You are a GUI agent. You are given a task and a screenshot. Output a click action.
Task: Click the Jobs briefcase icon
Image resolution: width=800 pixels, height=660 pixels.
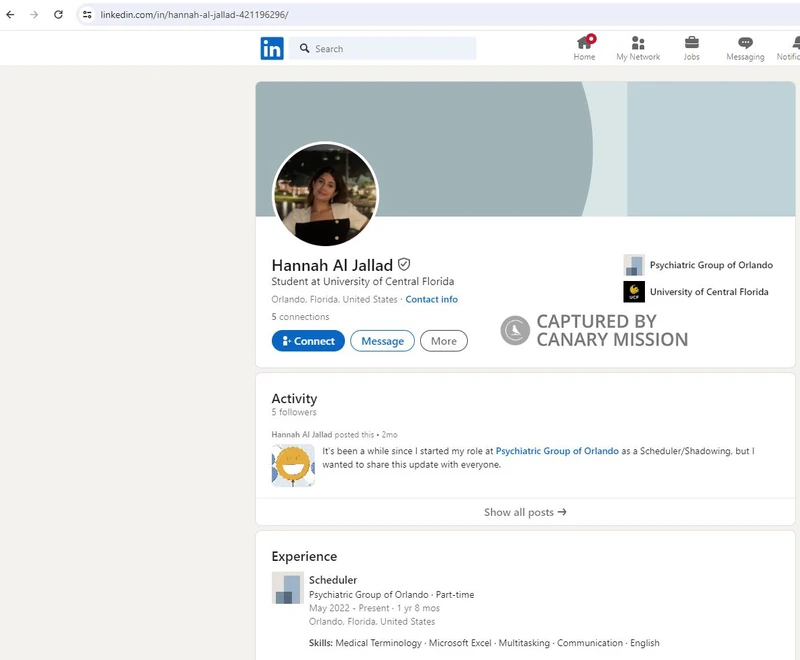click(691, 48)
